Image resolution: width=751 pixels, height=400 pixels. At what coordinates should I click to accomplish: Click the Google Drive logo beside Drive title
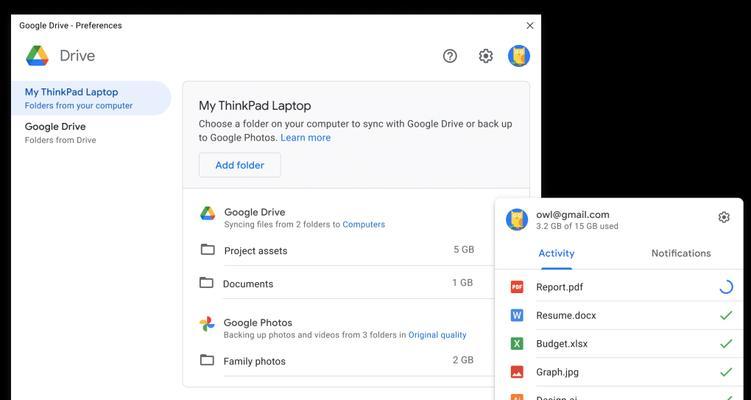point(37,56)
